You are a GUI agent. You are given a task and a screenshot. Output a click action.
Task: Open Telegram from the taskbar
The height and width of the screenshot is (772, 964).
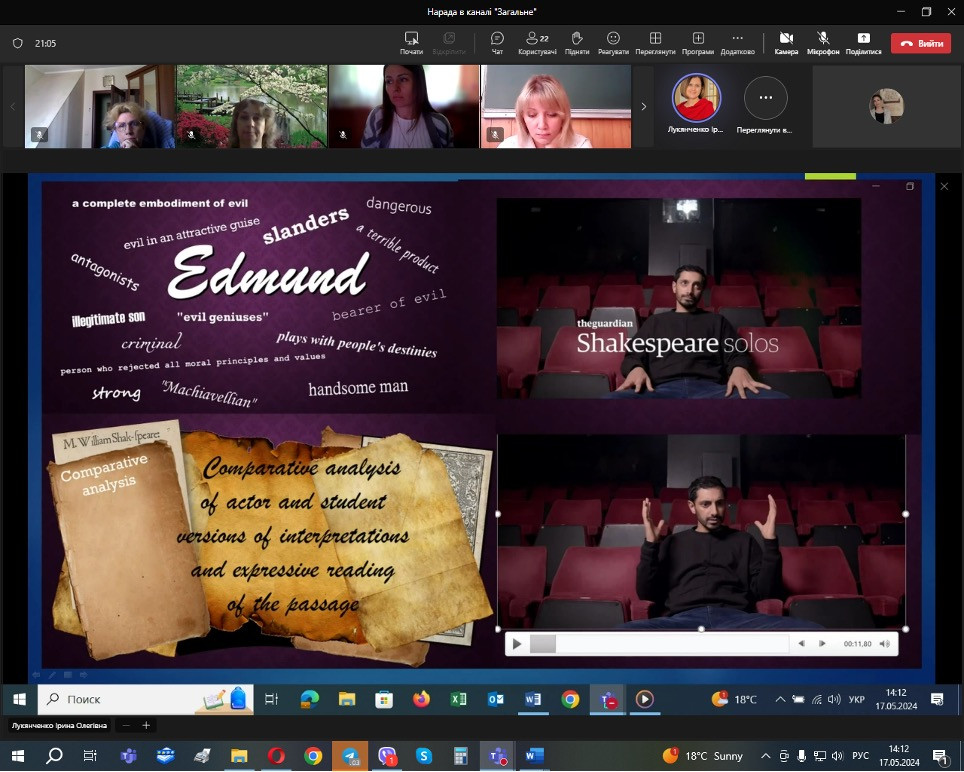[x=350, y=756]
